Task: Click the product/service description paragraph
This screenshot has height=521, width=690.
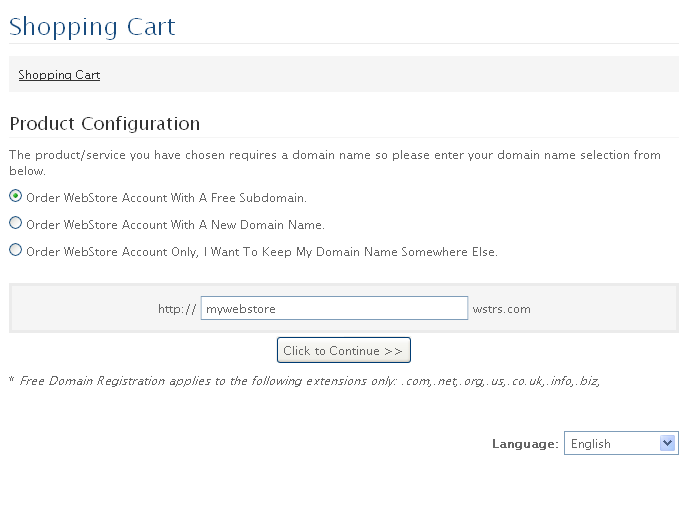Action: click(x=335, y=163)
